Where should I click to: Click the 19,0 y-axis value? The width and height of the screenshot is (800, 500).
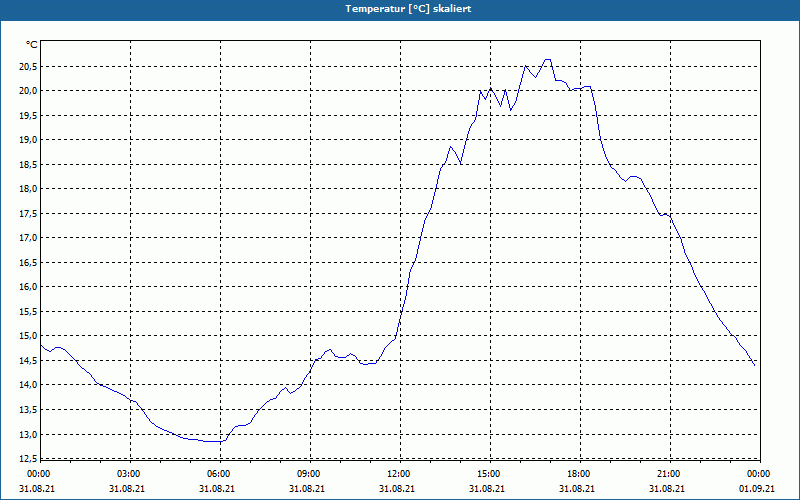(x=28, y=140)
